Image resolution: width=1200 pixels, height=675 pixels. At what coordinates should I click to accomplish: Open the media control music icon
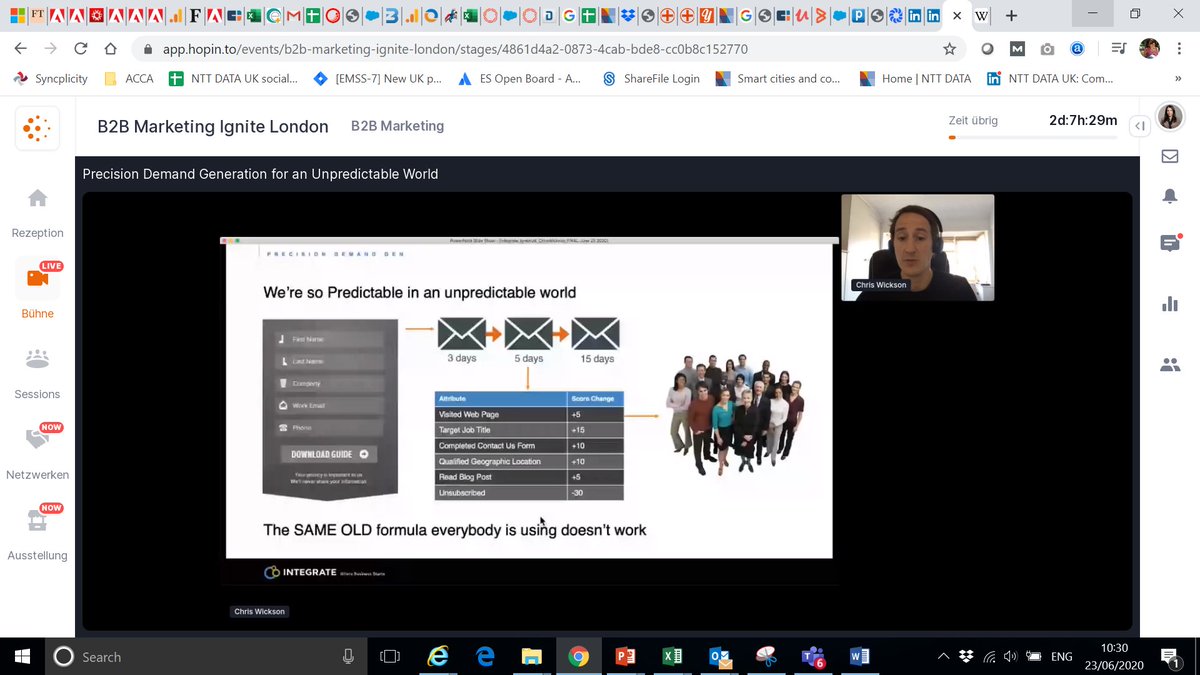[1119, 49]
